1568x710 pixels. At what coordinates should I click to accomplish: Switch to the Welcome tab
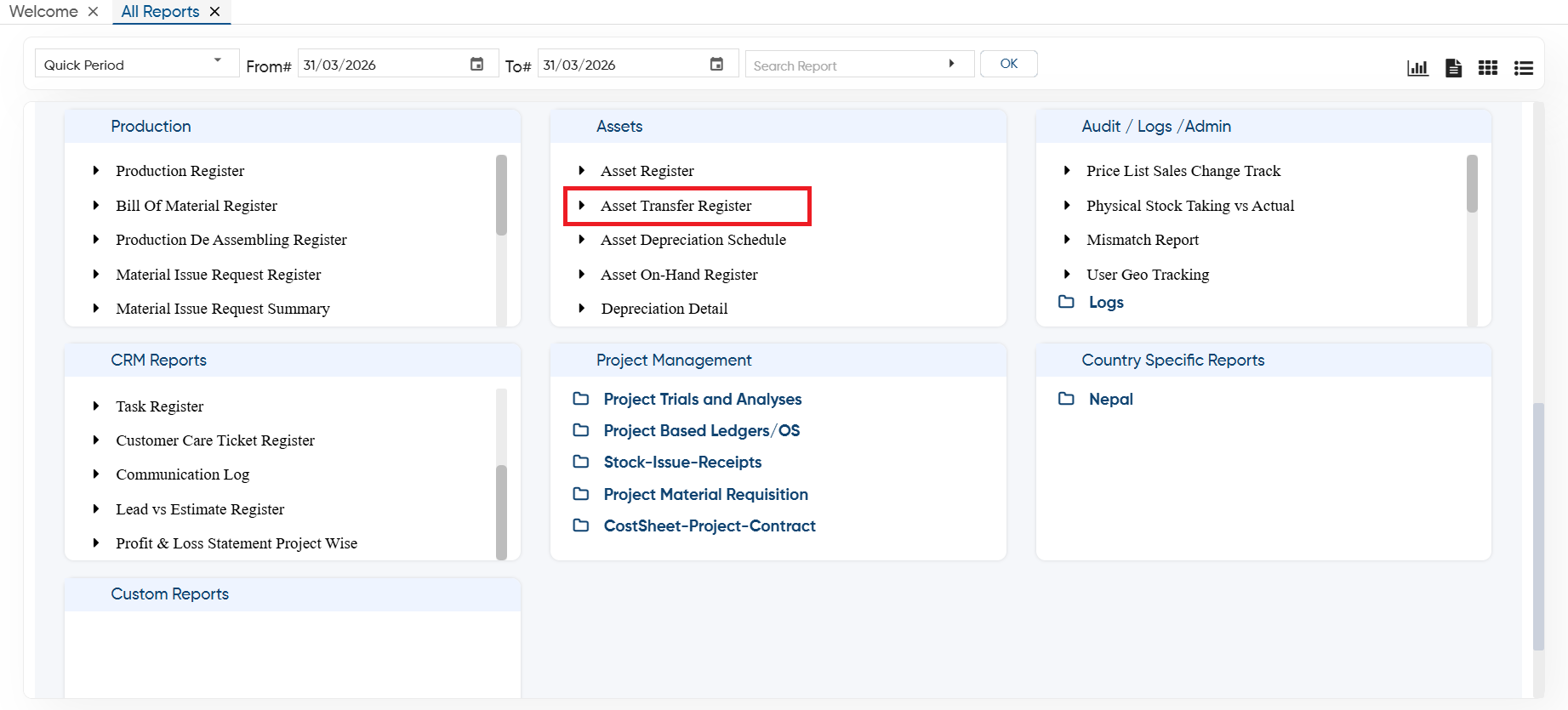(43, 11)
